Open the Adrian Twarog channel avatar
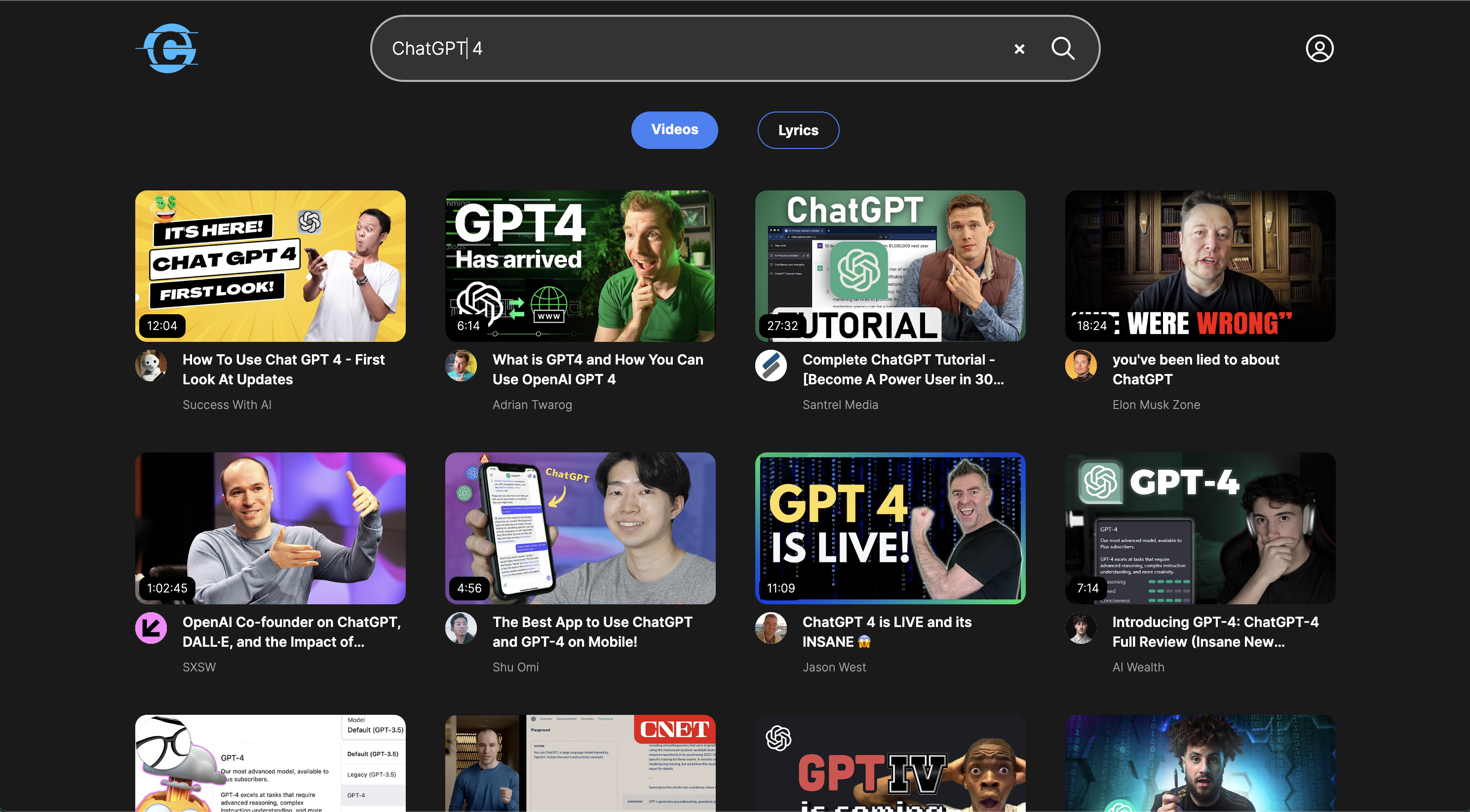Viewport: 1470px width, 812px height. coord(461,366)
